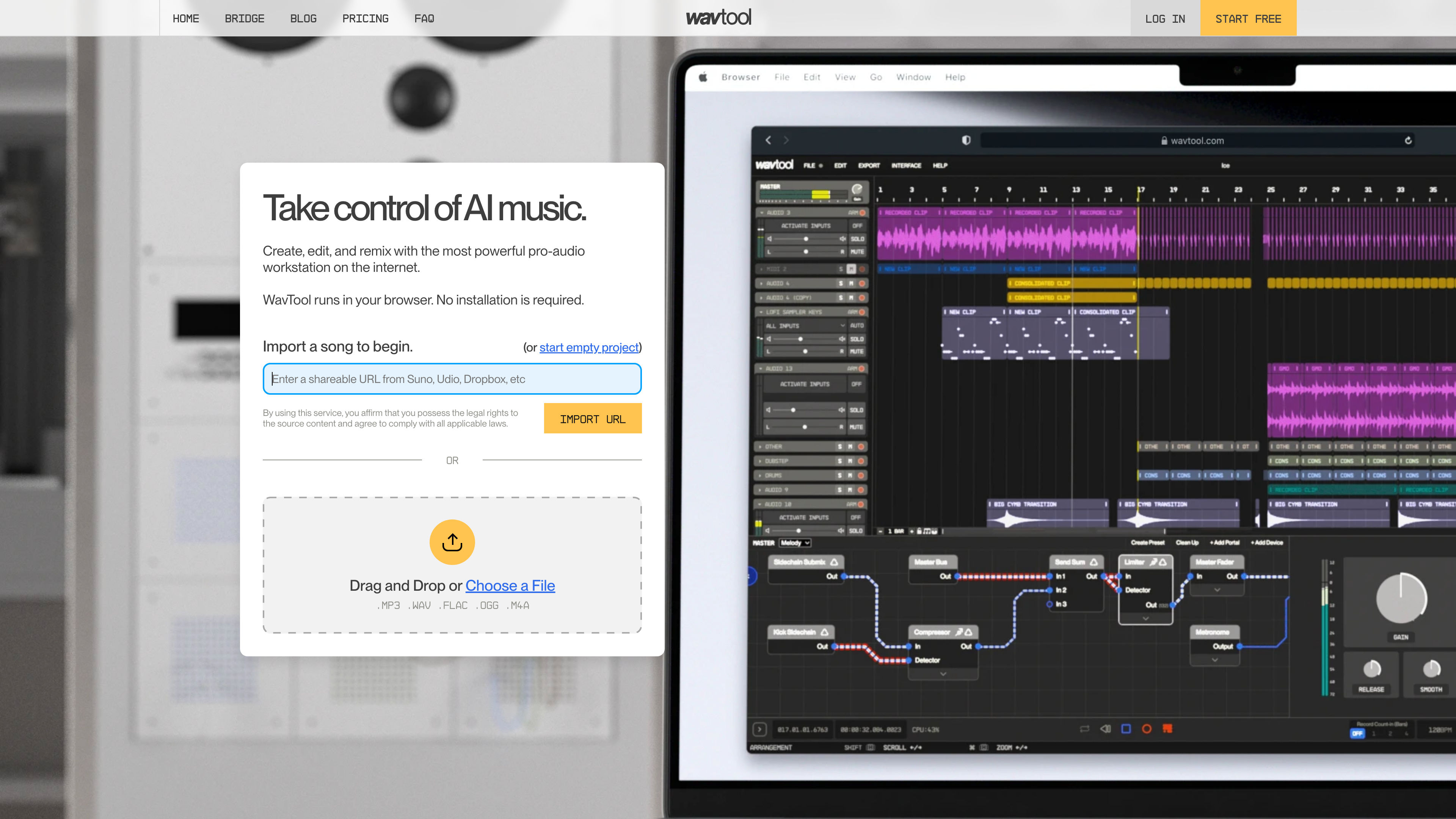
Task: Click the IMPORT URL button
Action: click(592, 418)
